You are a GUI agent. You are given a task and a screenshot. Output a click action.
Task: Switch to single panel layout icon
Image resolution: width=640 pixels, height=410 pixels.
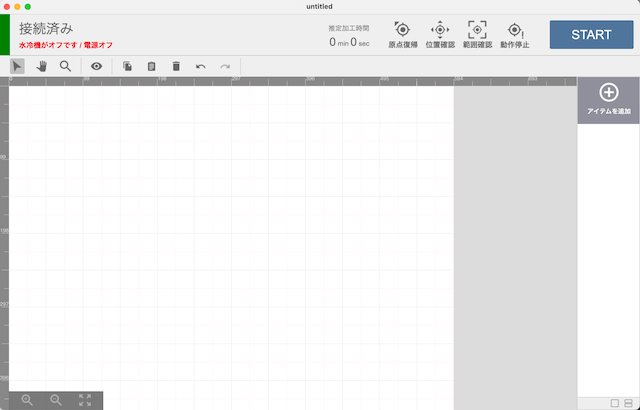point(614,402)
